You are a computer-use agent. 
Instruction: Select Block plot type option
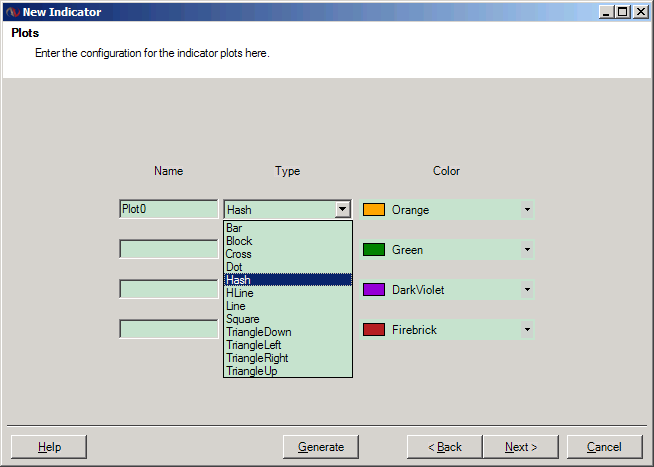[288, 241]
